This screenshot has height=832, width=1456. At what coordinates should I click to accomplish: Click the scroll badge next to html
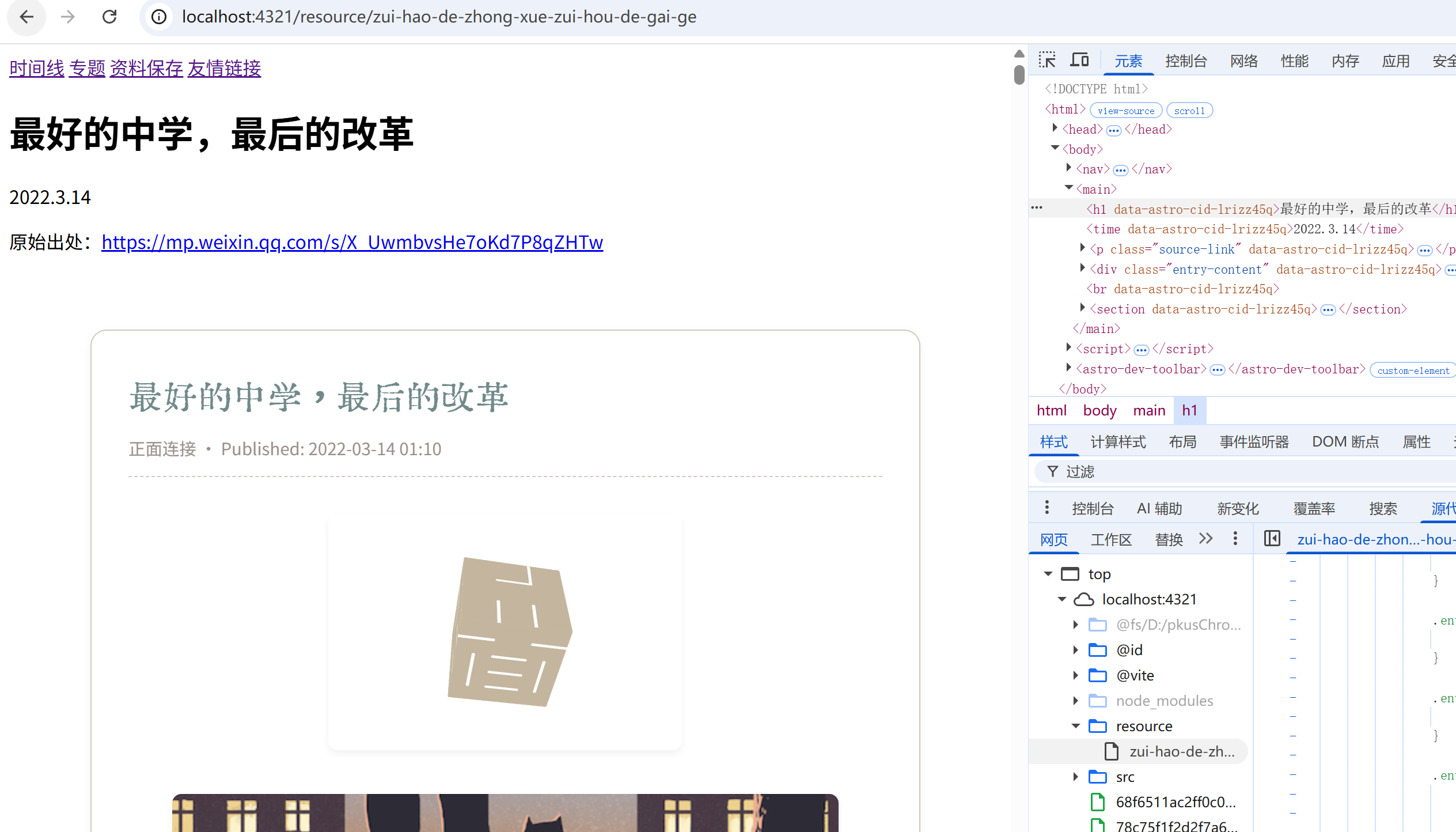[1189, 111]
